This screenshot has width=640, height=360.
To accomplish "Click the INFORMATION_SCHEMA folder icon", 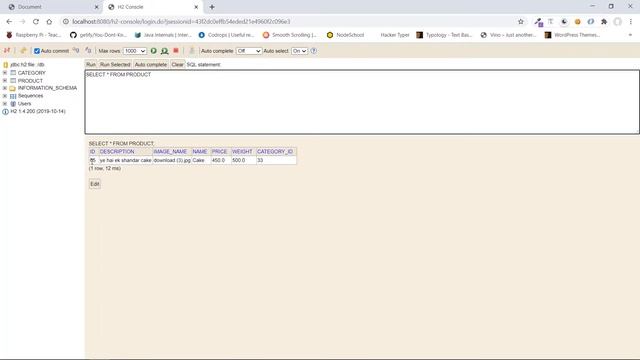I will click(x=13, y=88).
